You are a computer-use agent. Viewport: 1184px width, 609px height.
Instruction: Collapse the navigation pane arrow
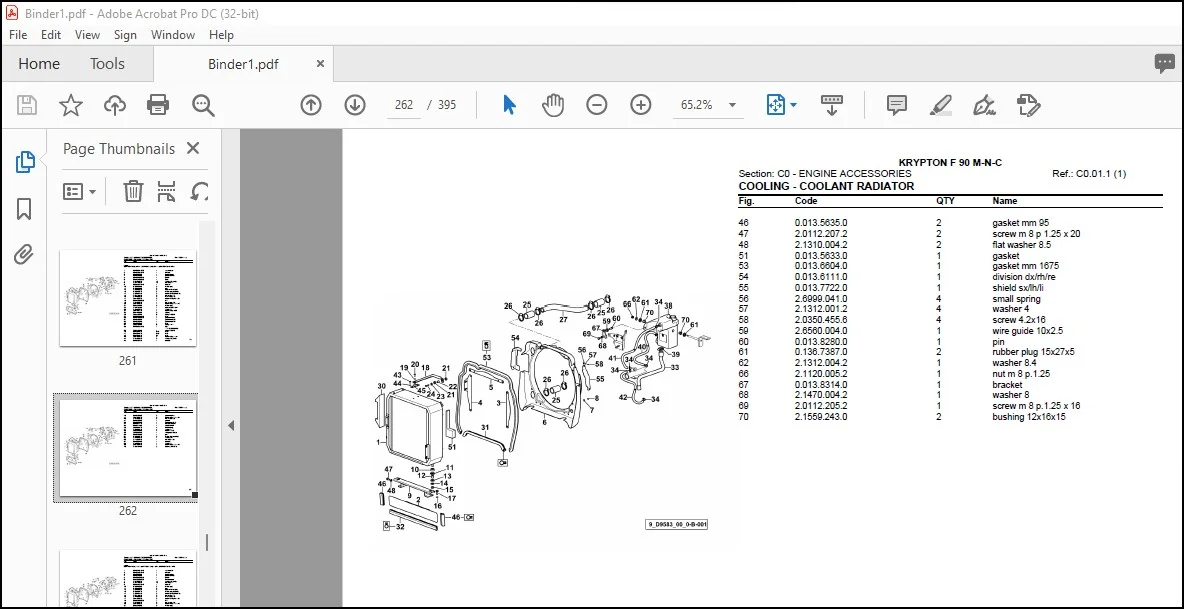231,426
